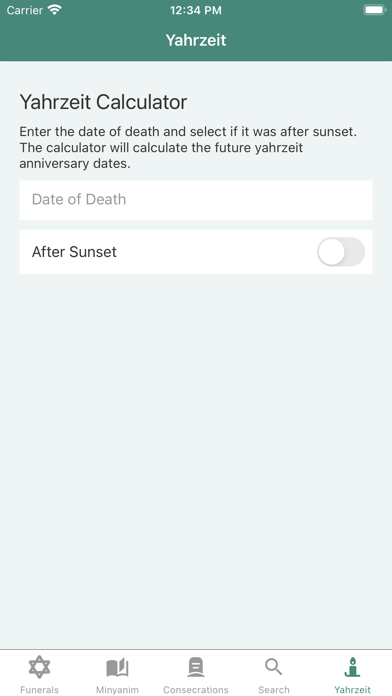Focus the Date of Death field

click(x=196, y=200)
